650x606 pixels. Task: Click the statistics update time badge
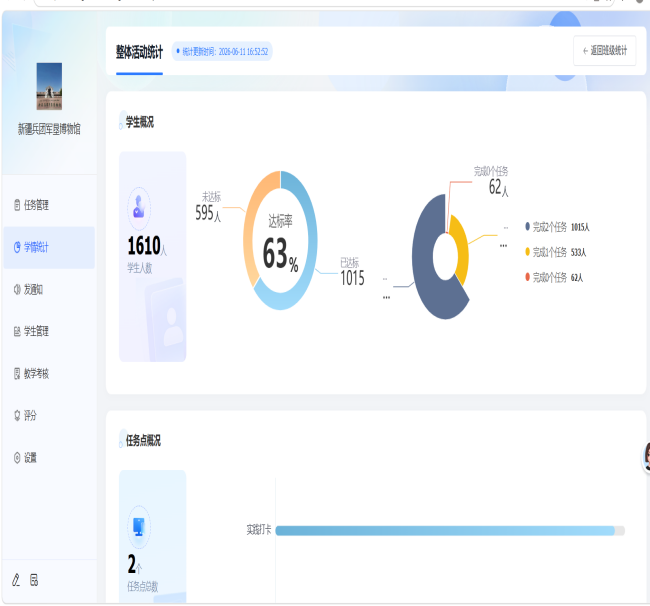(x=222, y=51)
